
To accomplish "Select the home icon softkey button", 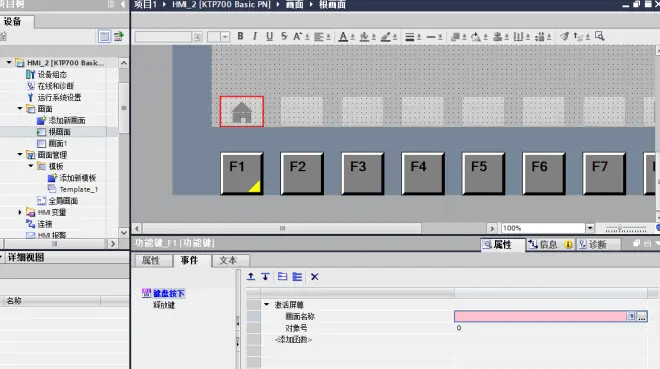I will point(242,111).
